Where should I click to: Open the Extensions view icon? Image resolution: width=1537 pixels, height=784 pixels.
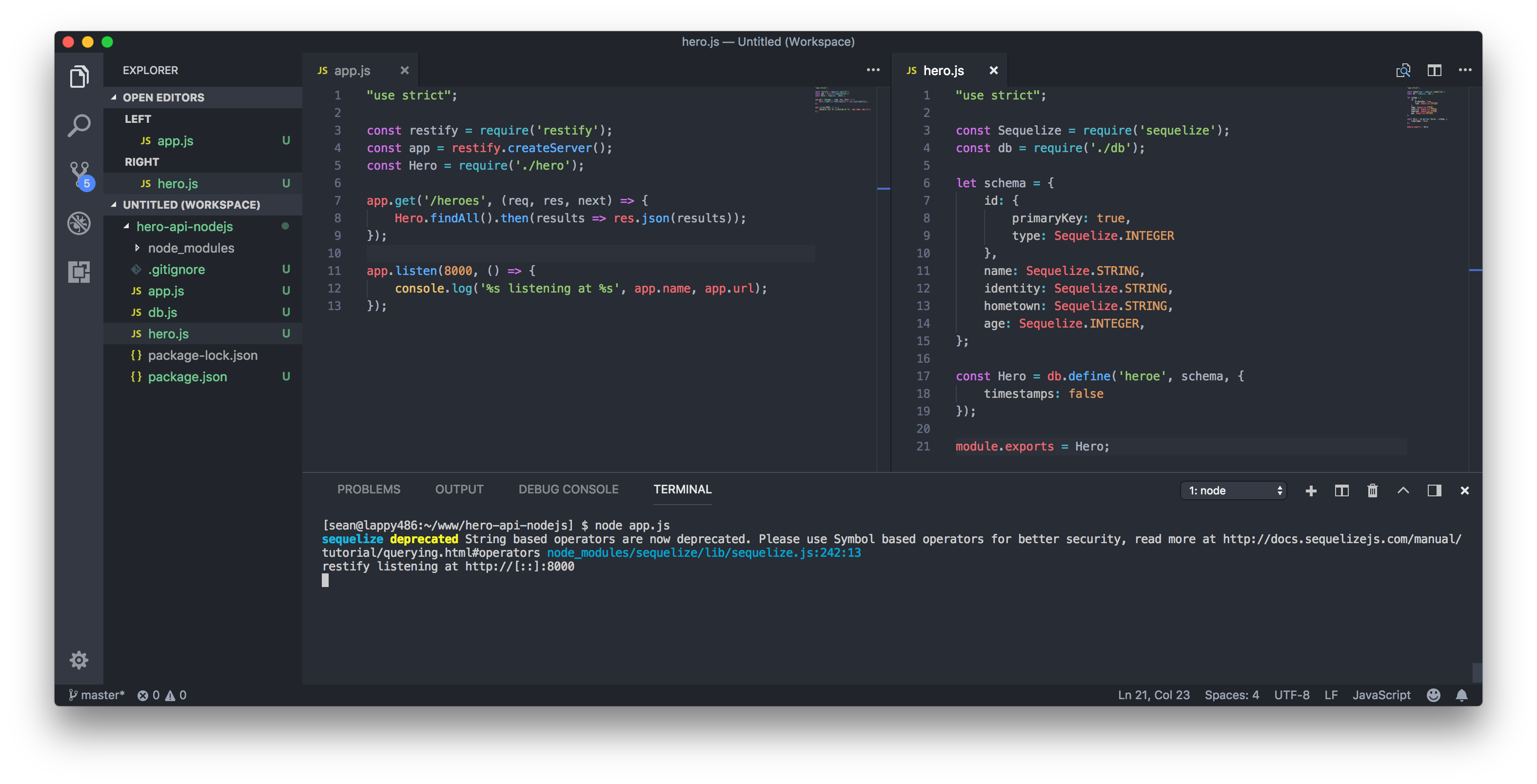click(x=79, y=272)
